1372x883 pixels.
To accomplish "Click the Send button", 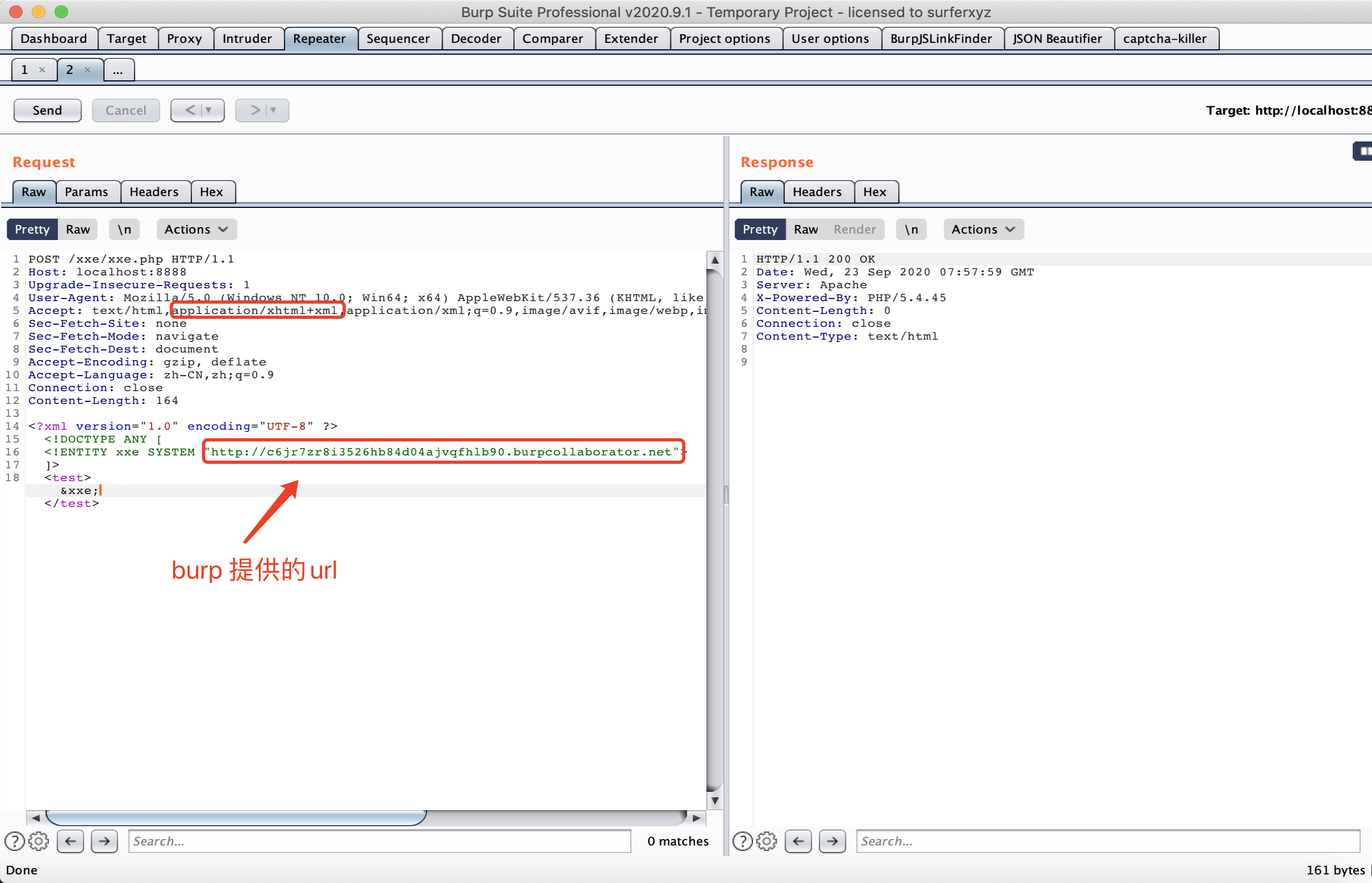I will tap(47, 110).
